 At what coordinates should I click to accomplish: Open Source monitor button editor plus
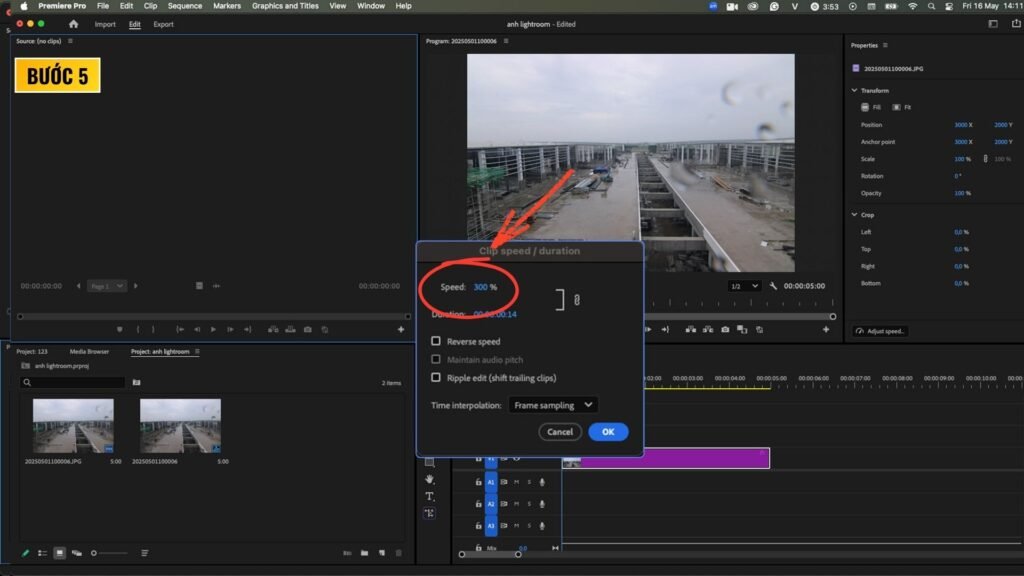(401, 330)
